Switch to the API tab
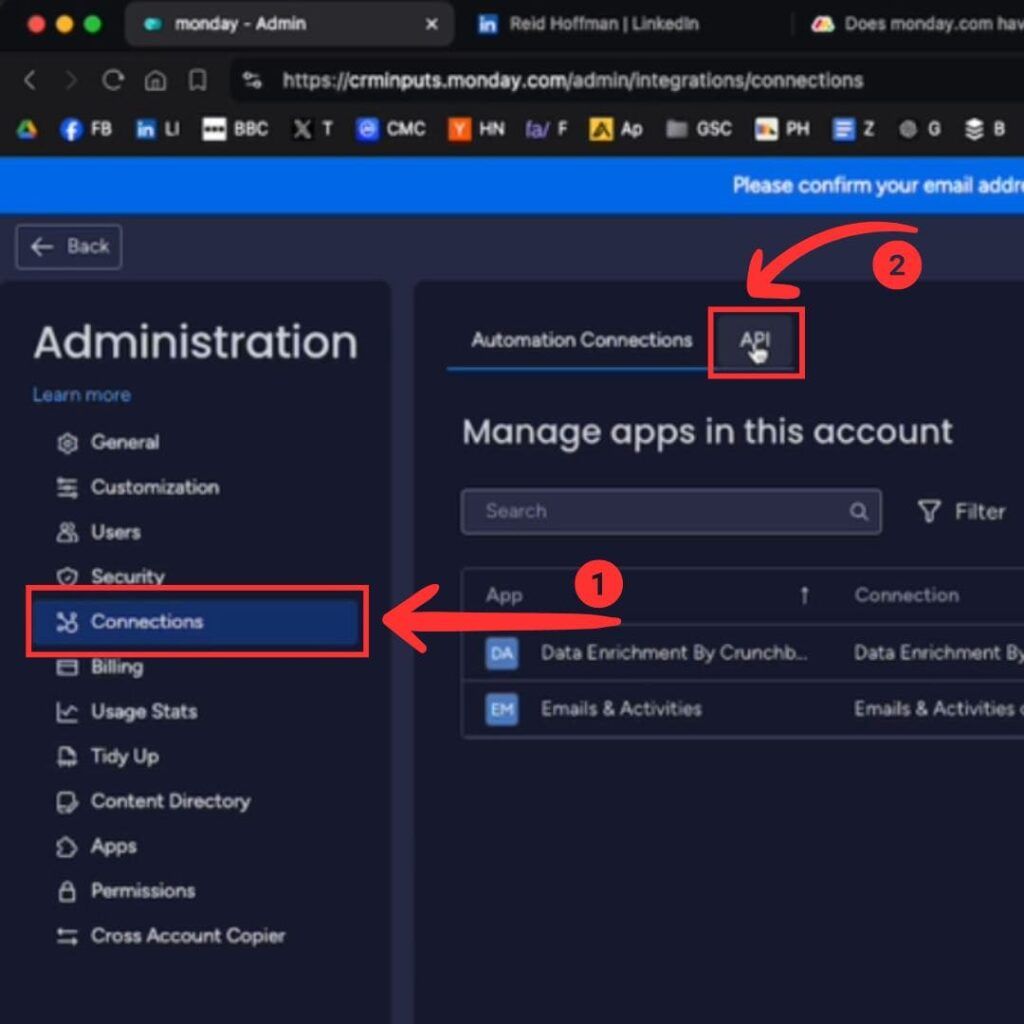Screen dimensions: 1024x1024 [x=755, y=340]
